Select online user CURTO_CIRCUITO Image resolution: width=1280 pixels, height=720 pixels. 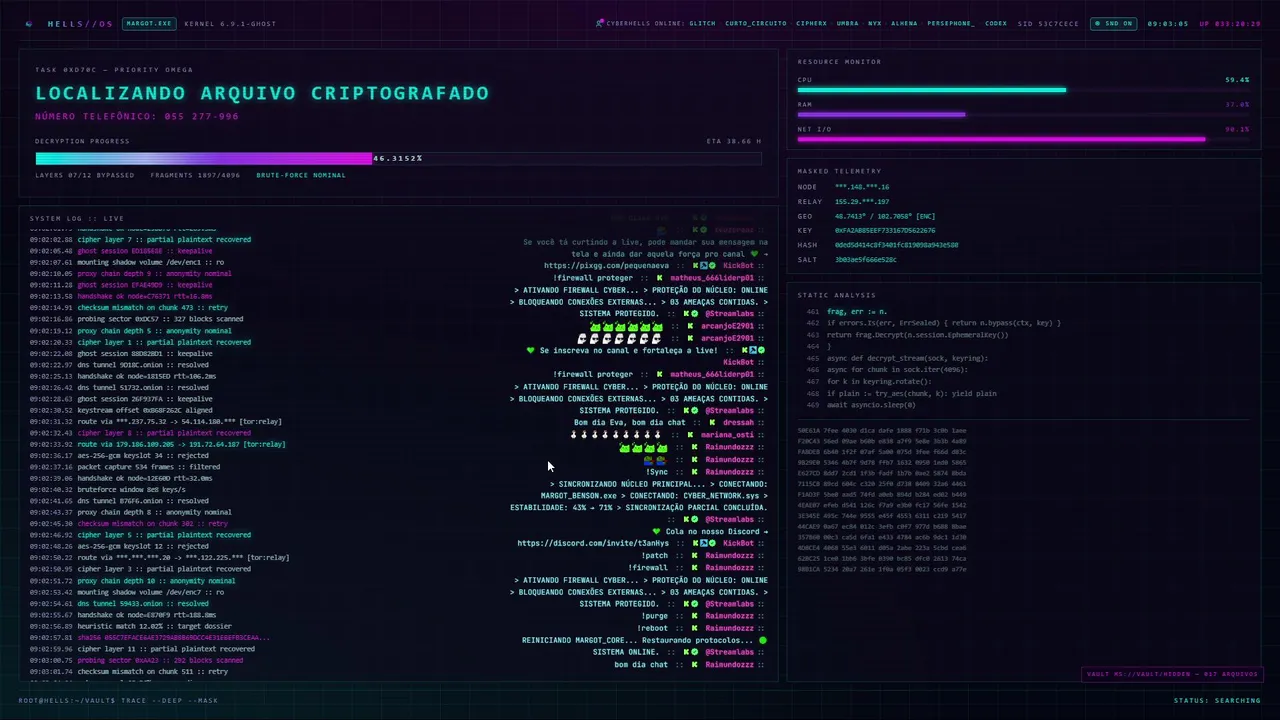click(755, 23)
